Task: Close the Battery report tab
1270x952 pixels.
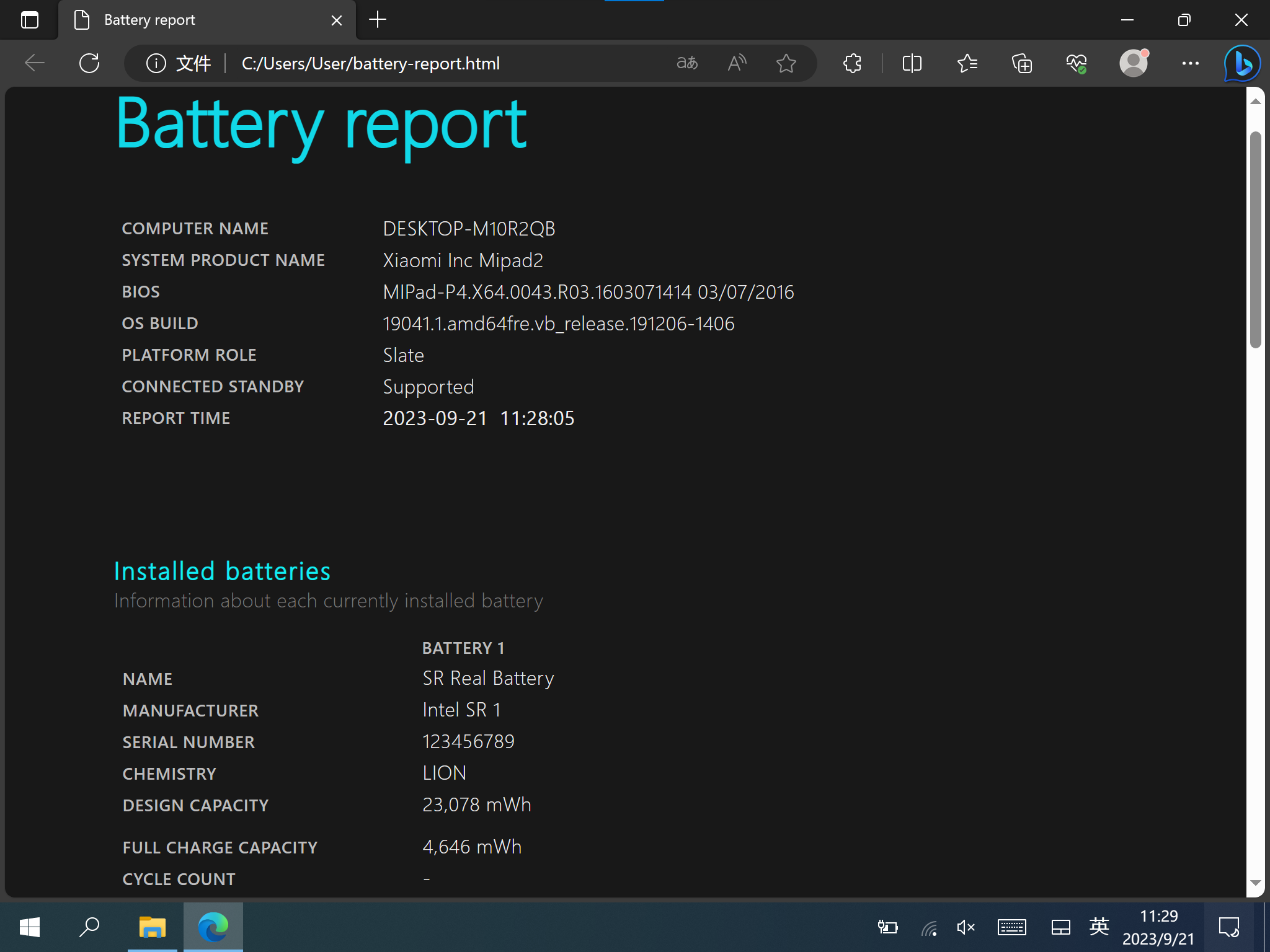Action: [337, 20]
